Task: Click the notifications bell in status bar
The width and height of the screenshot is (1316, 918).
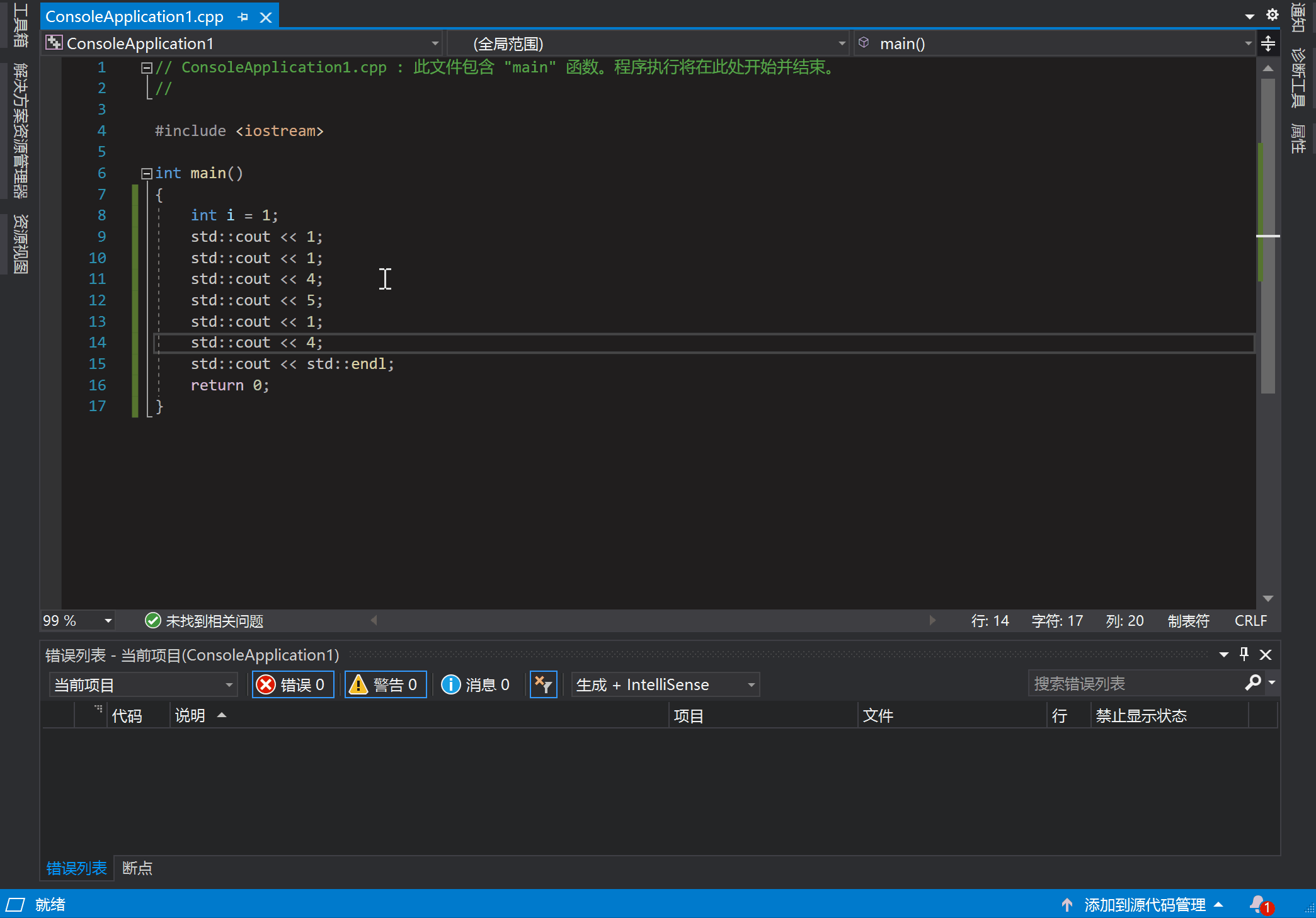Action: [1258, 904]
